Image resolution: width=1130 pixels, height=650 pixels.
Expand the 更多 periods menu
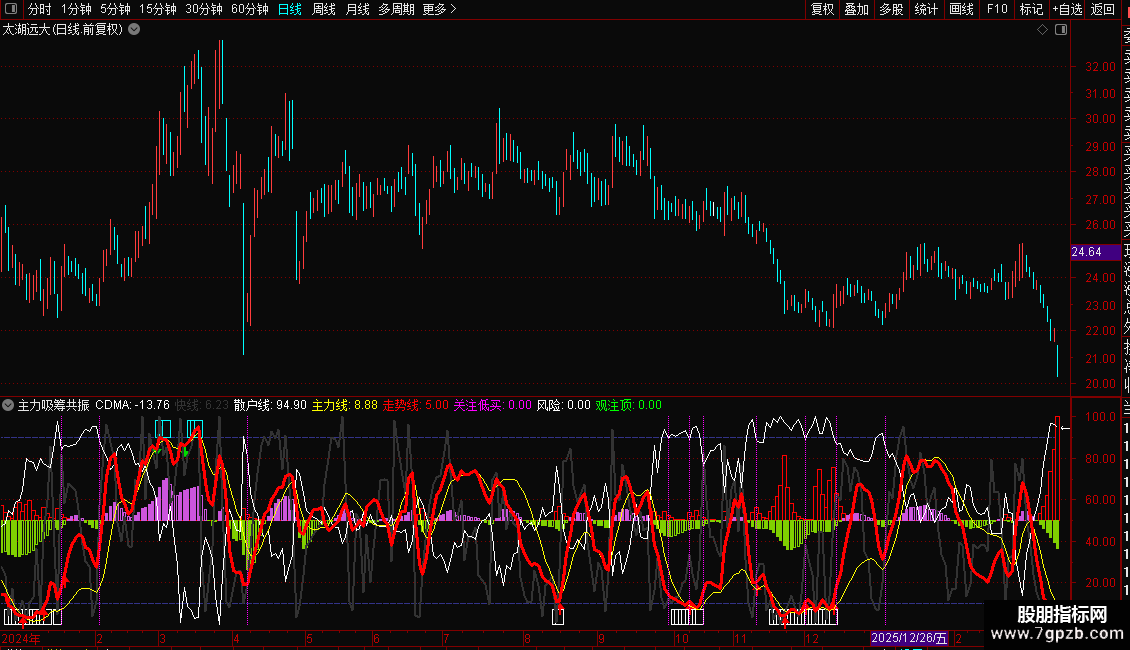click(x=439, y=9)
